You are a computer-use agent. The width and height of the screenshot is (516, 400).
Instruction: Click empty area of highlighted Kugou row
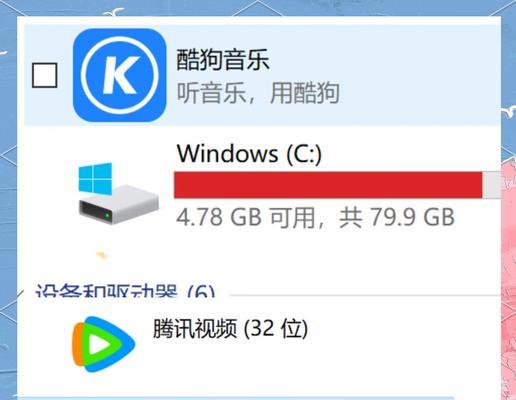pyautogui.click(x=417, y=75)
